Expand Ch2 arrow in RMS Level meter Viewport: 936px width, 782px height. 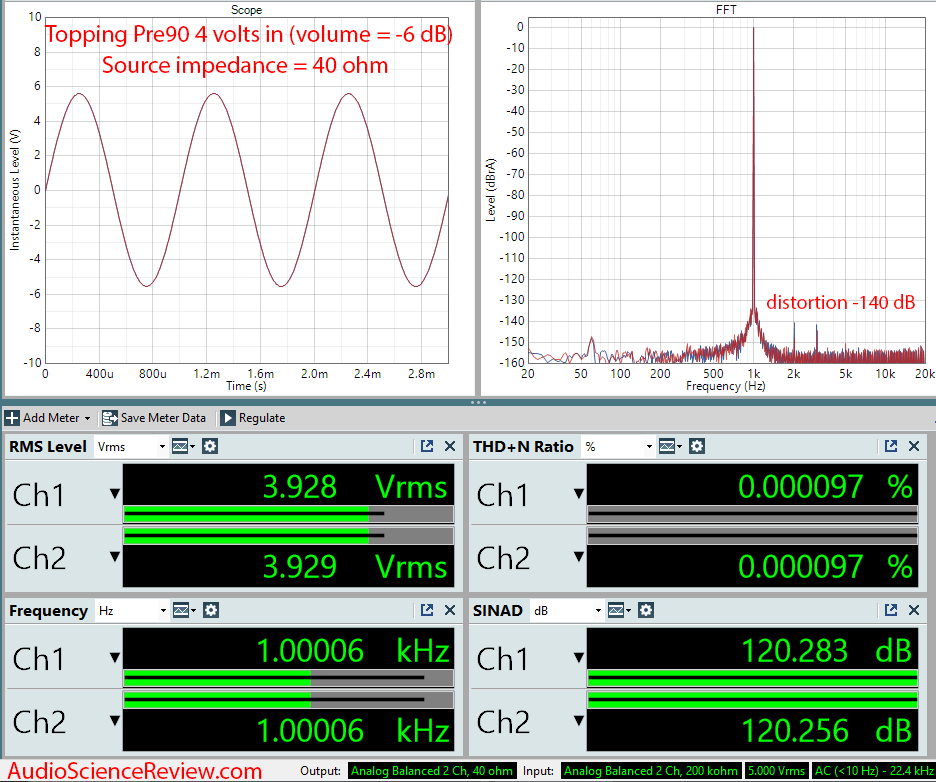point(115,557)
